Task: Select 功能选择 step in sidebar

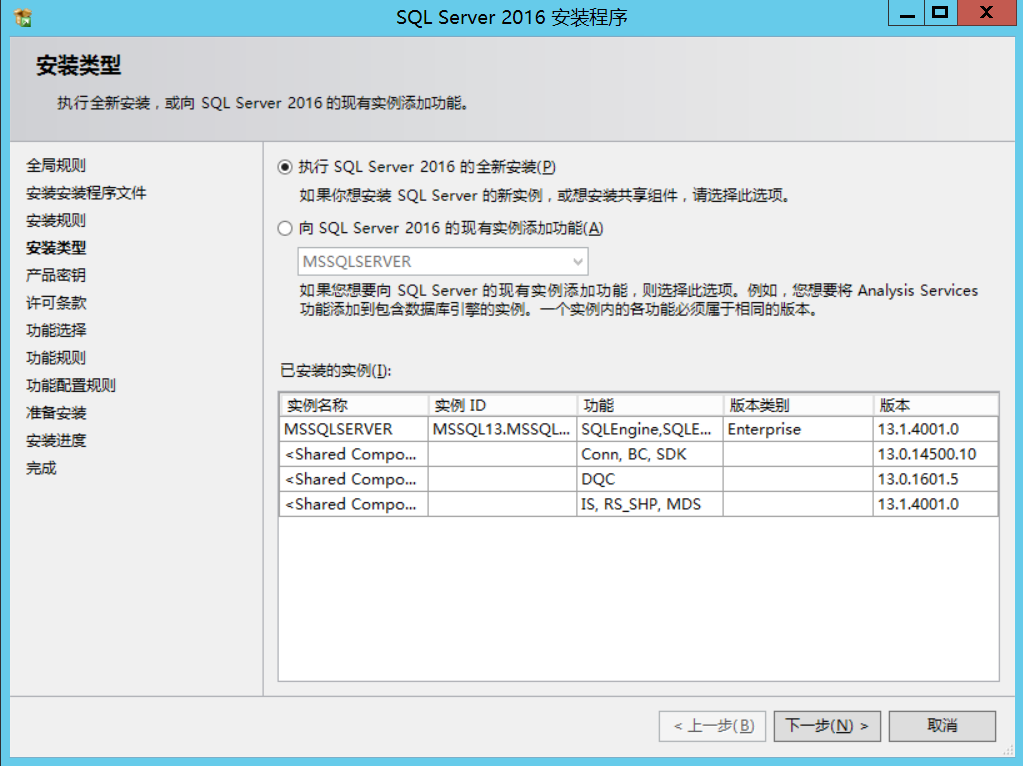Action: coord(56,330)
